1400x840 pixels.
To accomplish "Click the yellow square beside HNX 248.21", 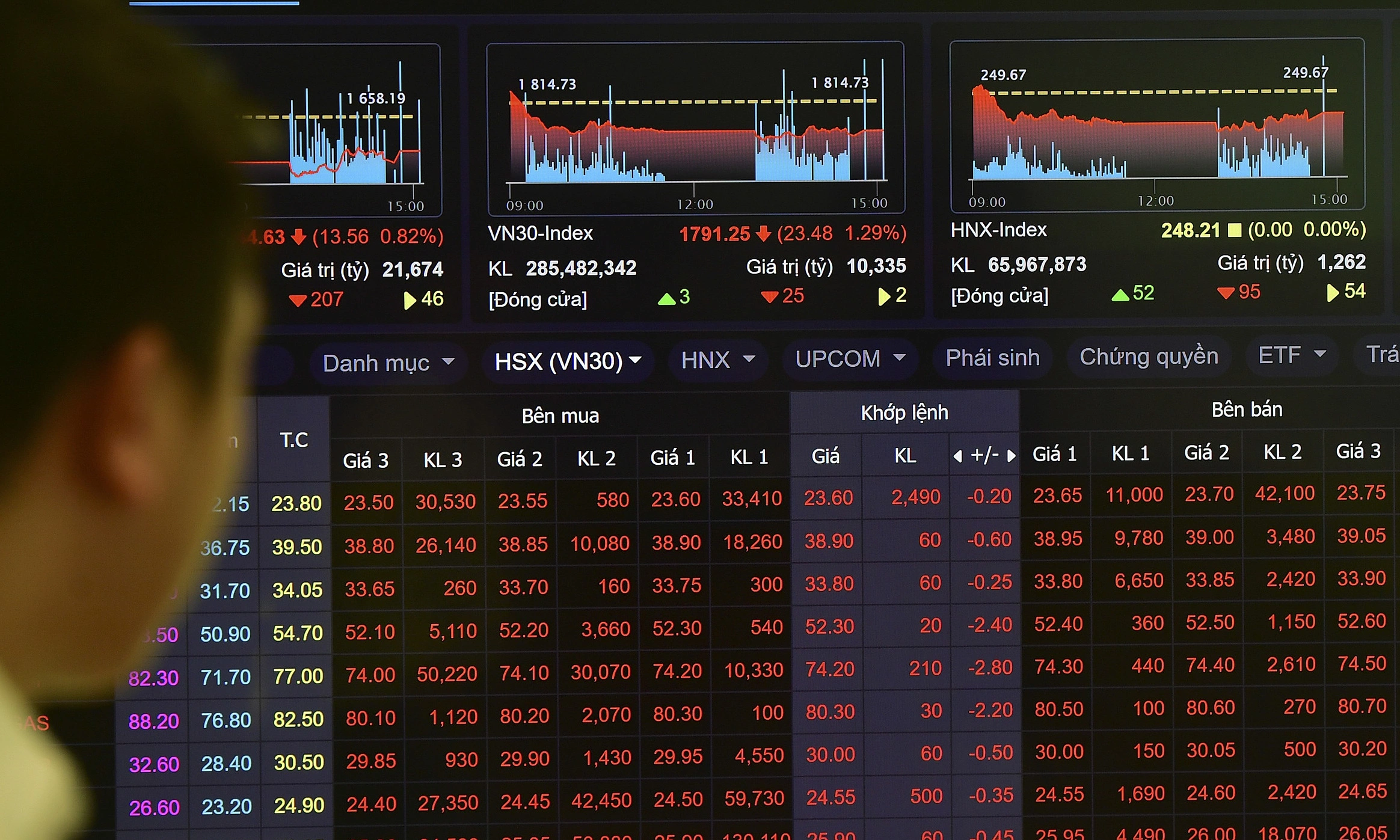I will coord(1234,230).
